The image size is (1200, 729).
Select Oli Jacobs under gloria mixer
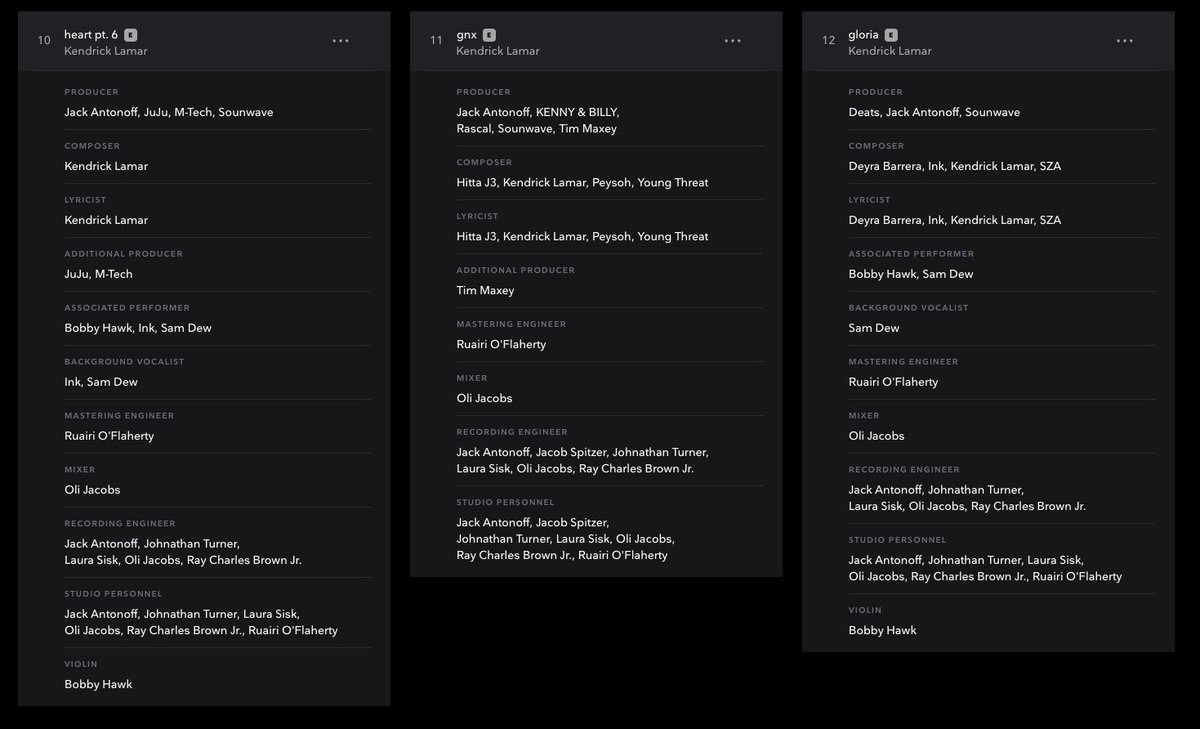[x=876, y=436]
